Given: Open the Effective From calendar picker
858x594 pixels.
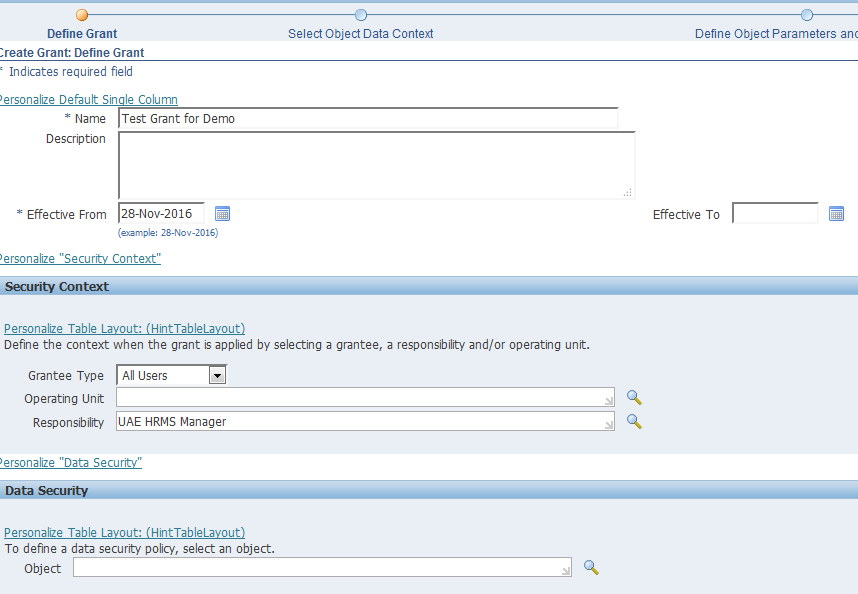Looking at the screenshot, I should (222, 214).
